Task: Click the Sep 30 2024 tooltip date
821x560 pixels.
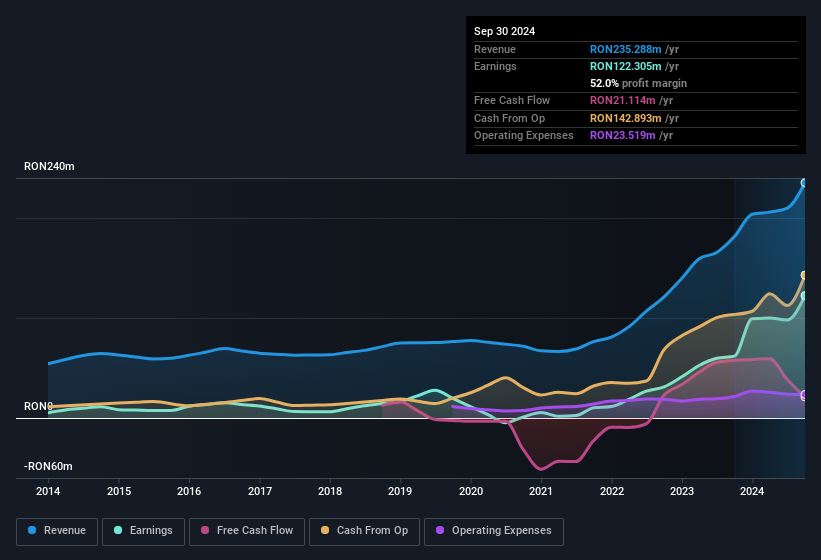Action: pyautogui.click(x=504, y=31)
